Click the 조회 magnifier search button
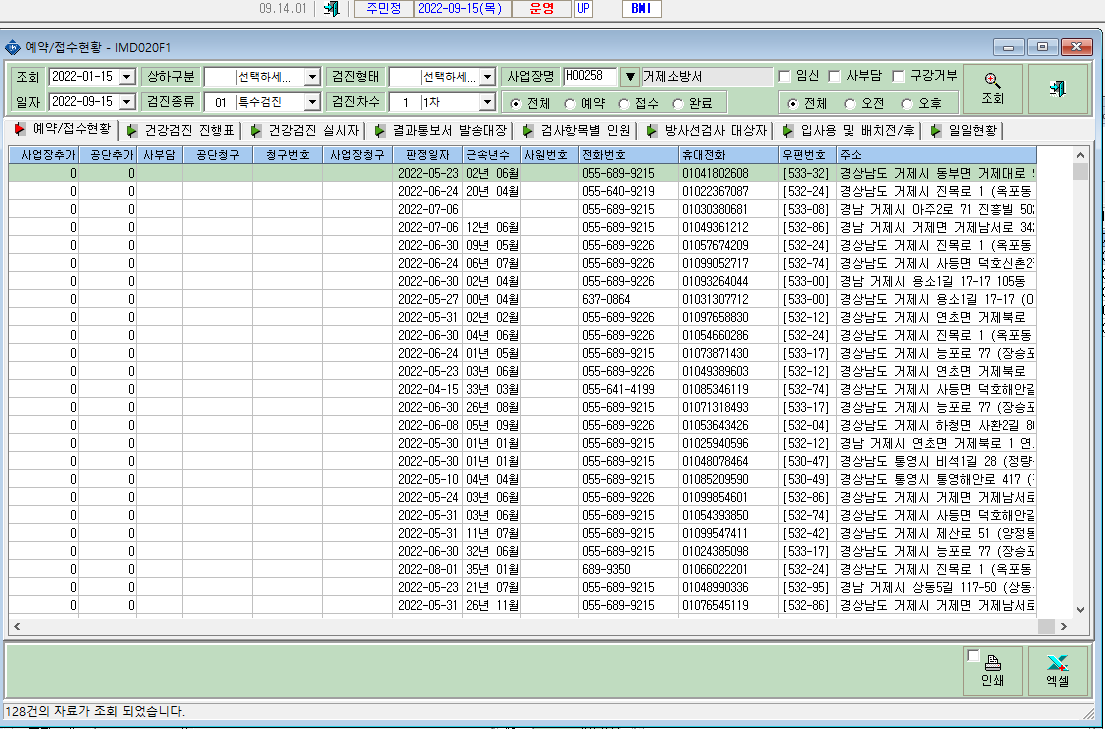The width and height of the screenshot is (1105, 729). pyautogui.click(x=992, y=89)
